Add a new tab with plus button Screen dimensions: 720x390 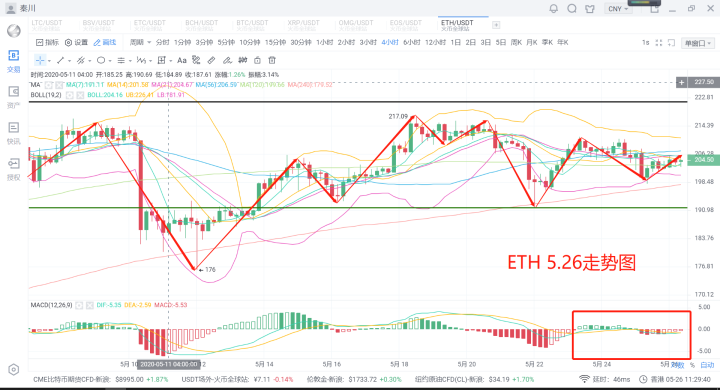click(496, 25)
